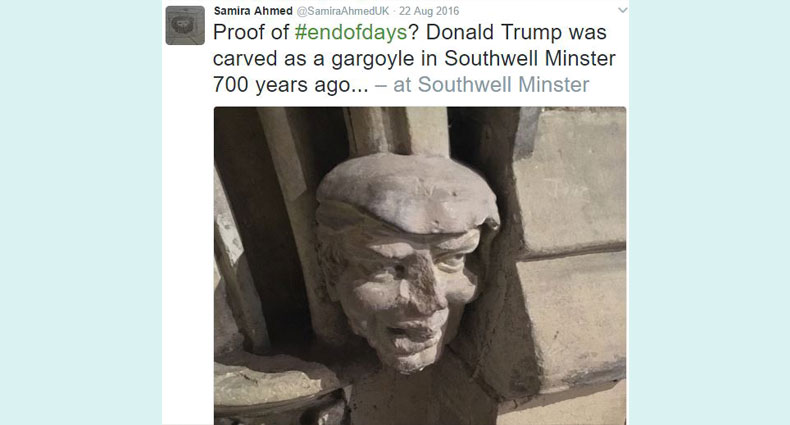Click the '700 years ago...' text
This screenshot has height=425, width=790.
click(290, 85)
